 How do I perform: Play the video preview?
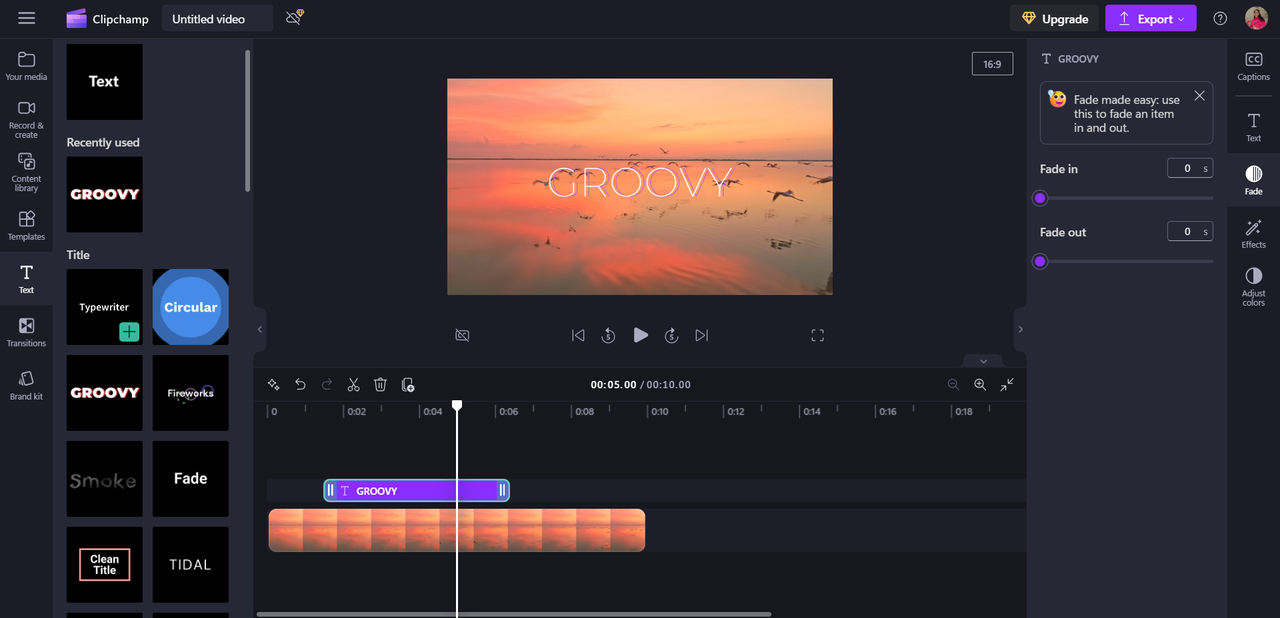[x=640, y=335]
